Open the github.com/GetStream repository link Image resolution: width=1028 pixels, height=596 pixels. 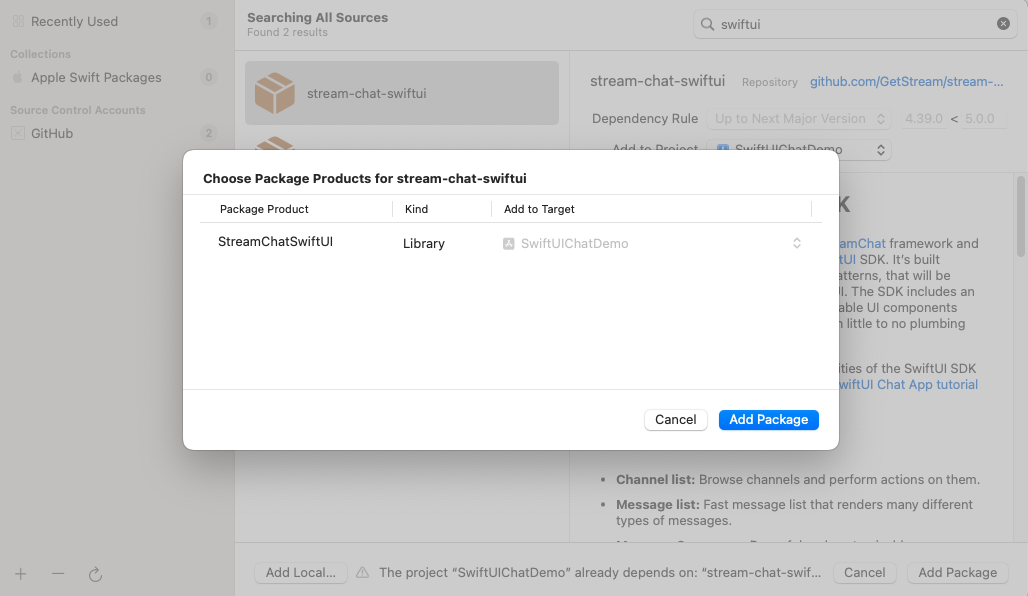pos(906,82)
